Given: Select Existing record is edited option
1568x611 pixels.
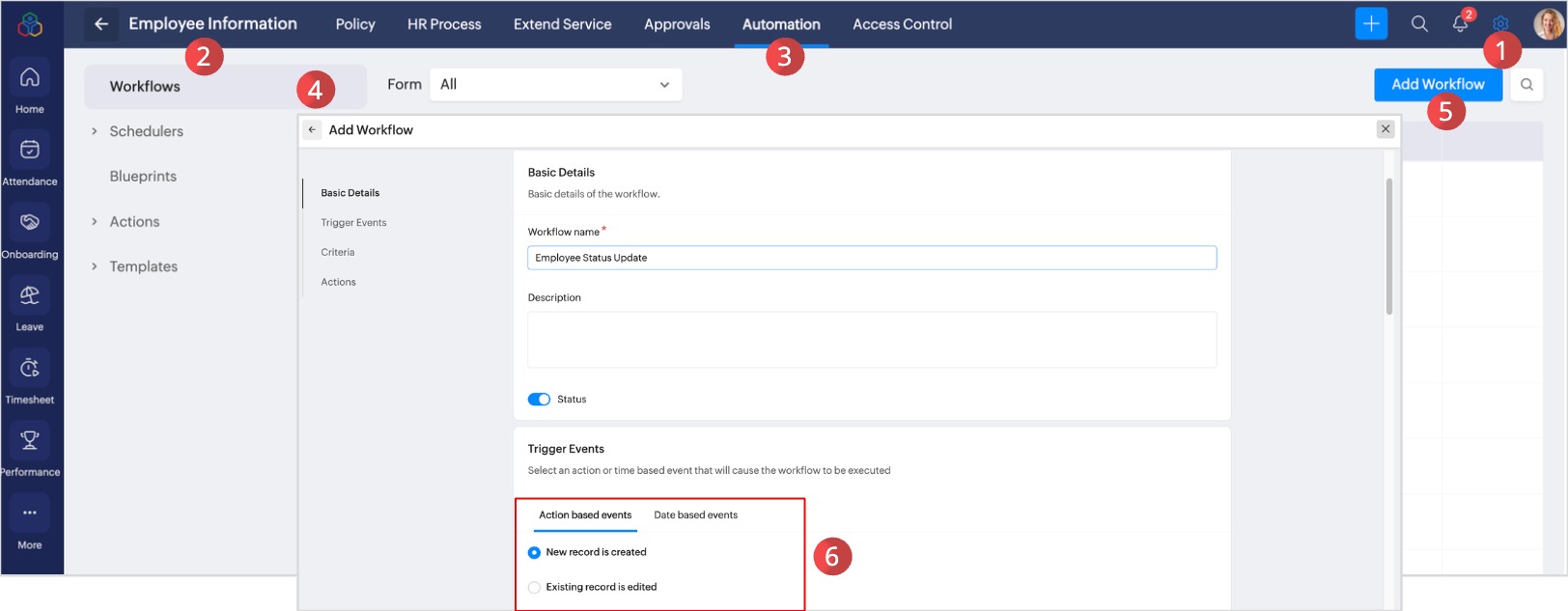Looking at the screenshot, I should pos(534,587).
